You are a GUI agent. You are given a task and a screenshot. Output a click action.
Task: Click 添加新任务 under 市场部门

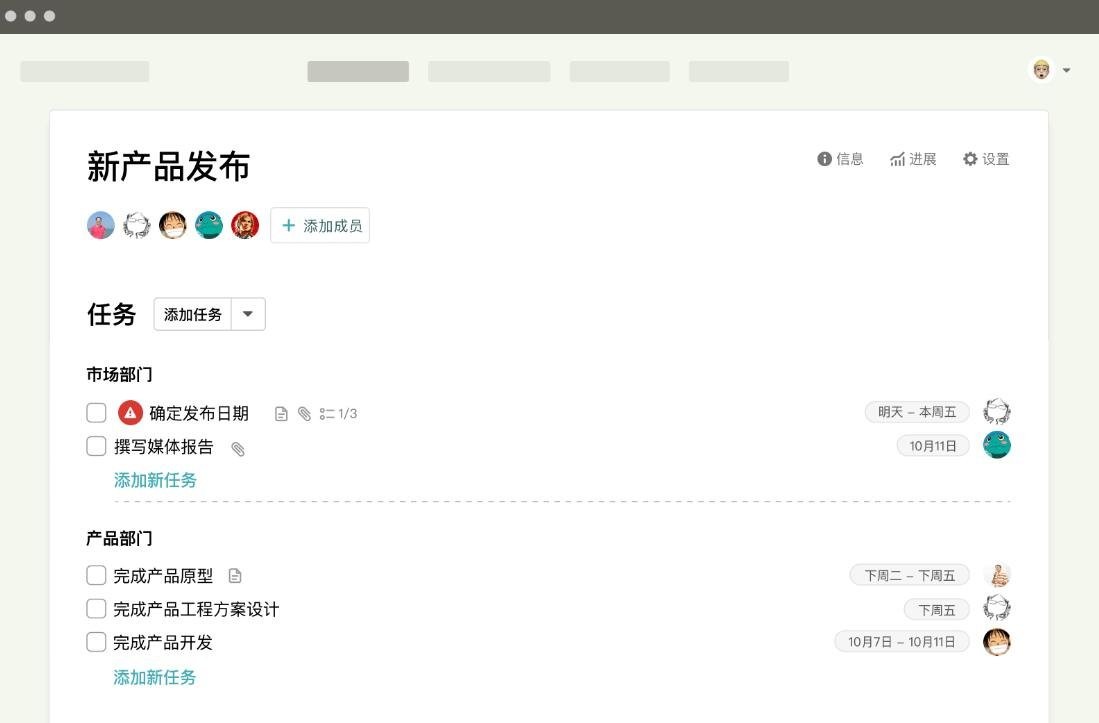[155, 480]
